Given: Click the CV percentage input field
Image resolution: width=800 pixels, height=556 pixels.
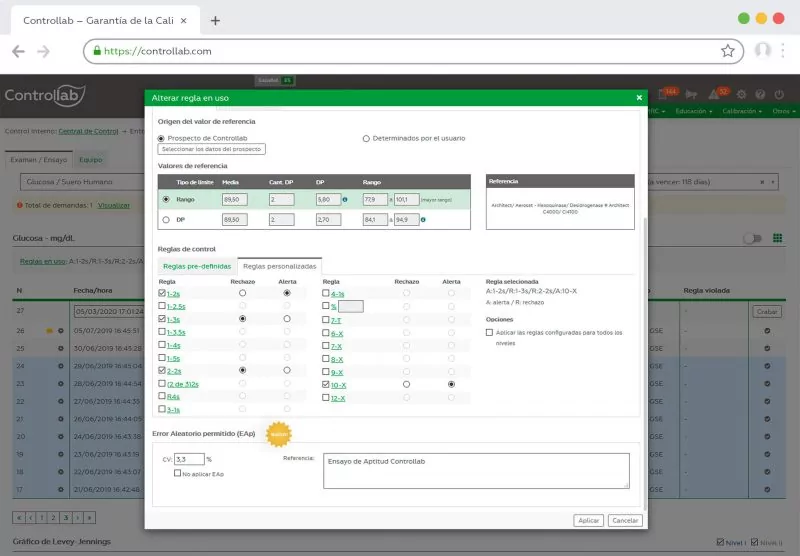Looking at the screenshot, I should point(188,459).
